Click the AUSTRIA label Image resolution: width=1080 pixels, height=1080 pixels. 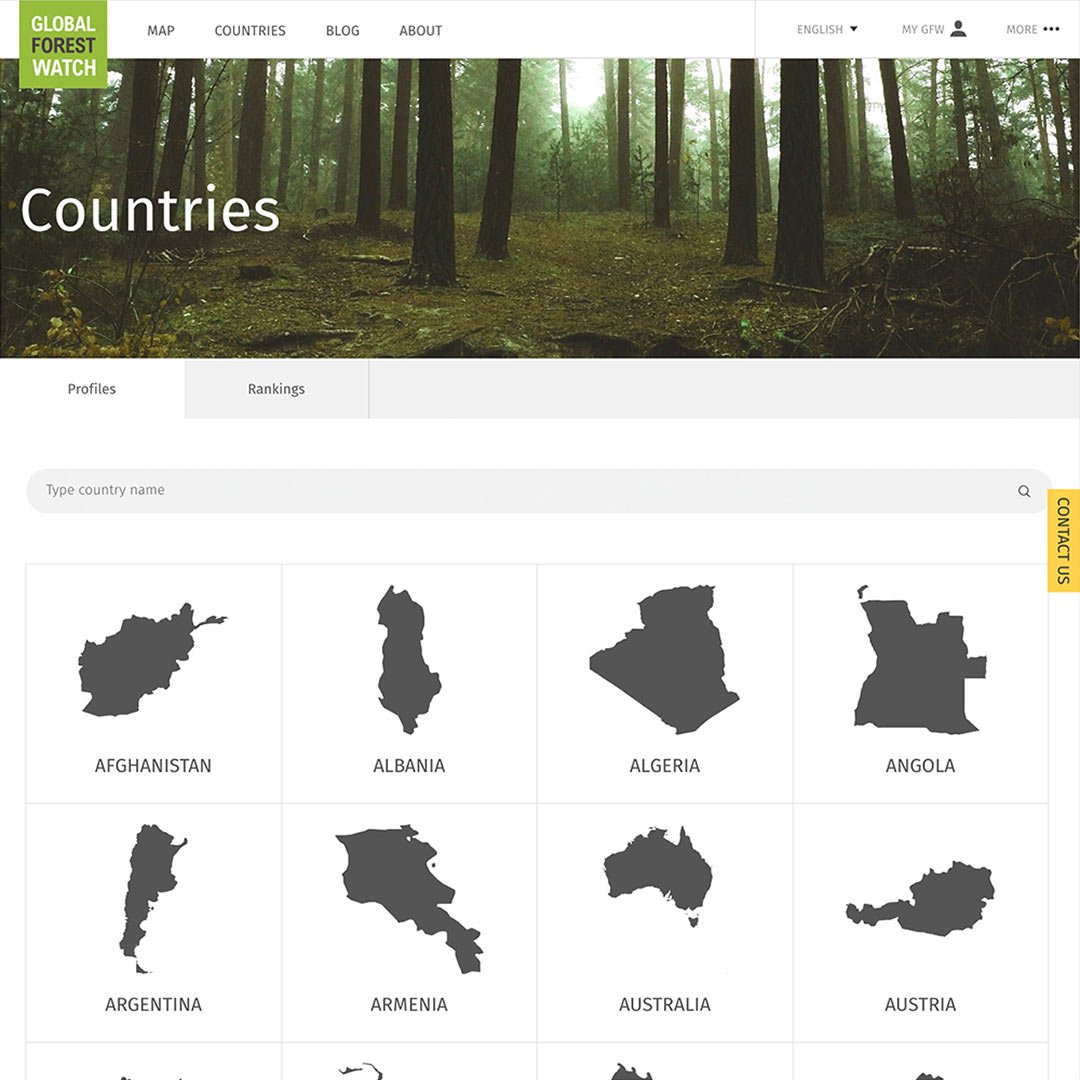tap(920, 1005)
